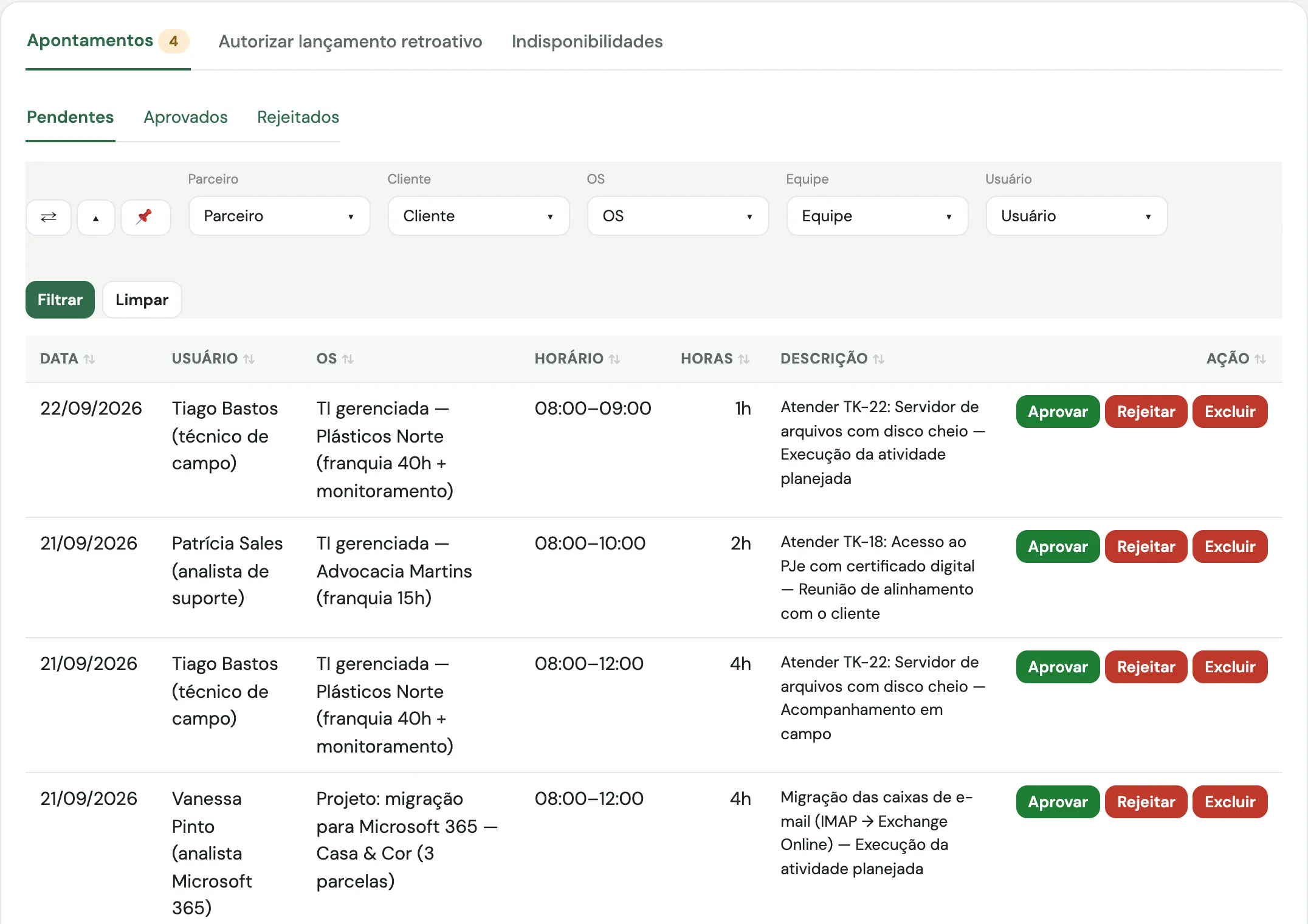Delete Vanessa Pinto's migration entry

[x=1230, y=802]
